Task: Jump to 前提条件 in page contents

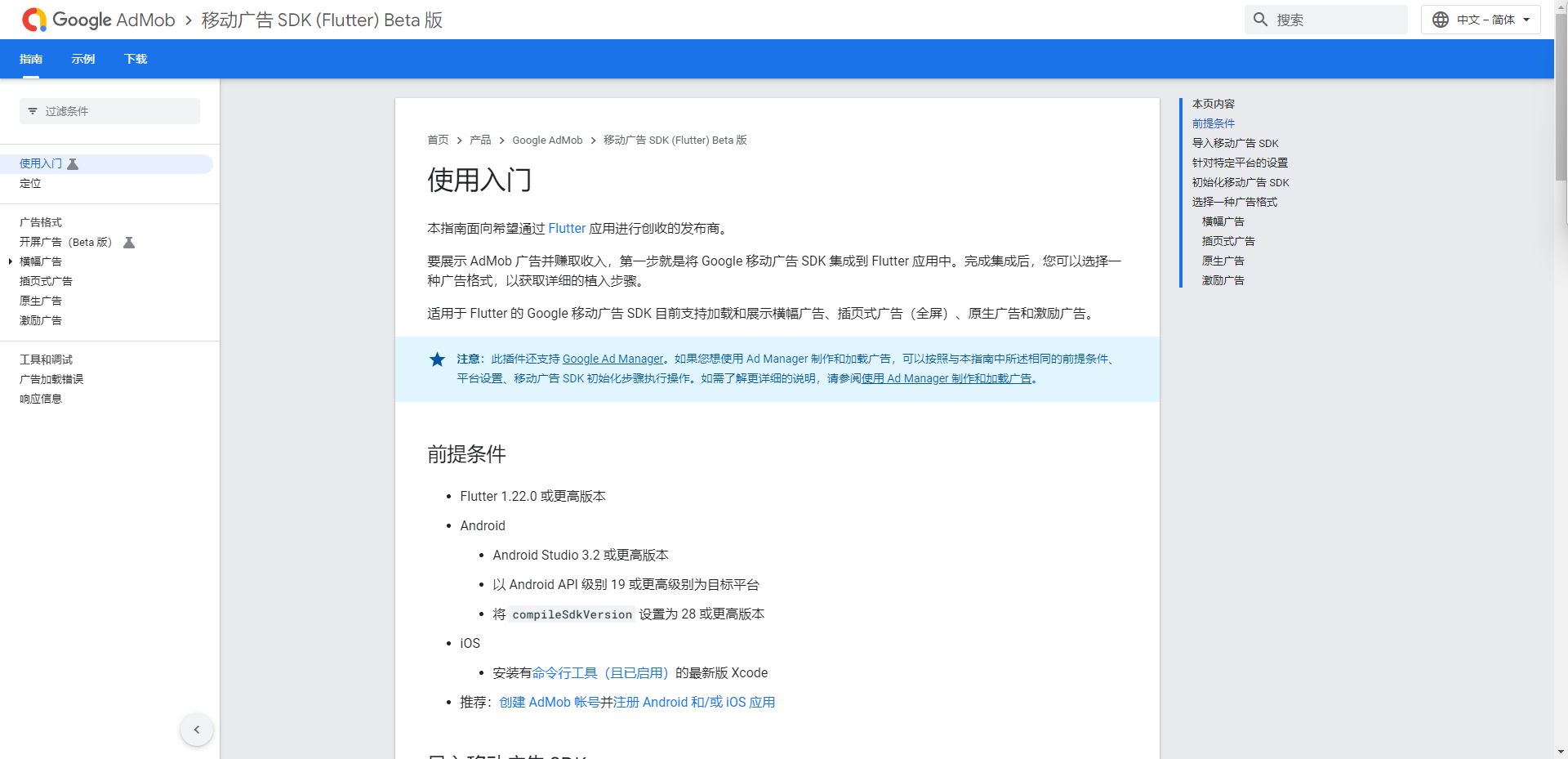Action: pyautogui.click(x=1214, y=123)
